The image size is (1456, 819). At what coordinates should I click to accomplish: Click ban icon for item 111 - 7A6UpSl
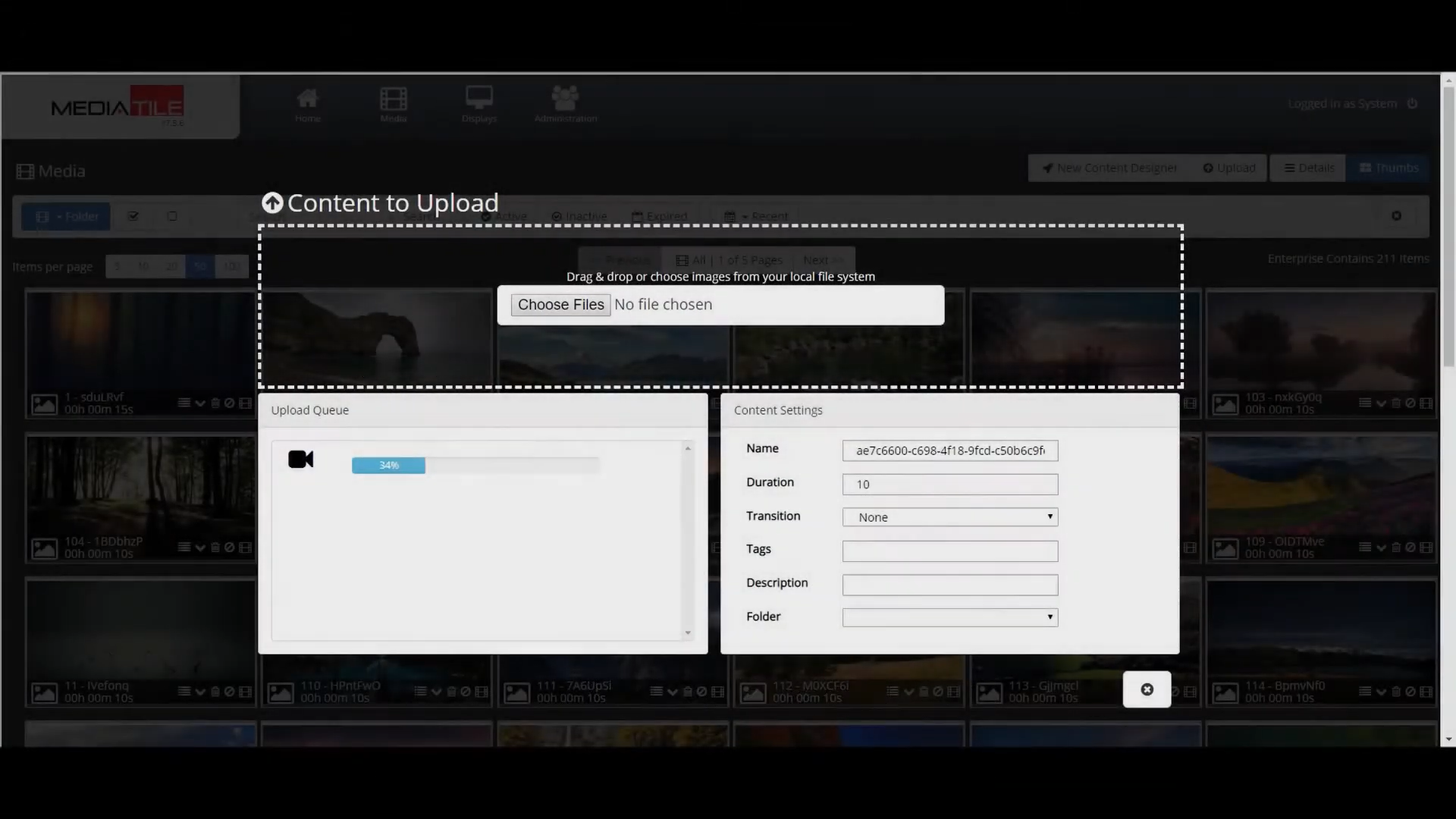(701, 692)
